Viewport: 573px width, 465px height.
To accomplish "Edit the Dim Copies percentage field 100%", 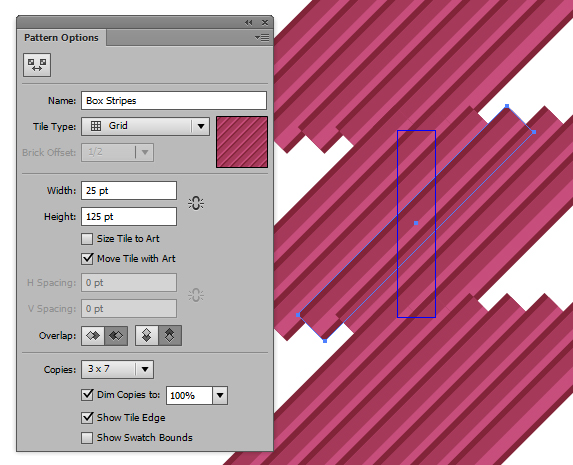I will click(x=189, y=396).
